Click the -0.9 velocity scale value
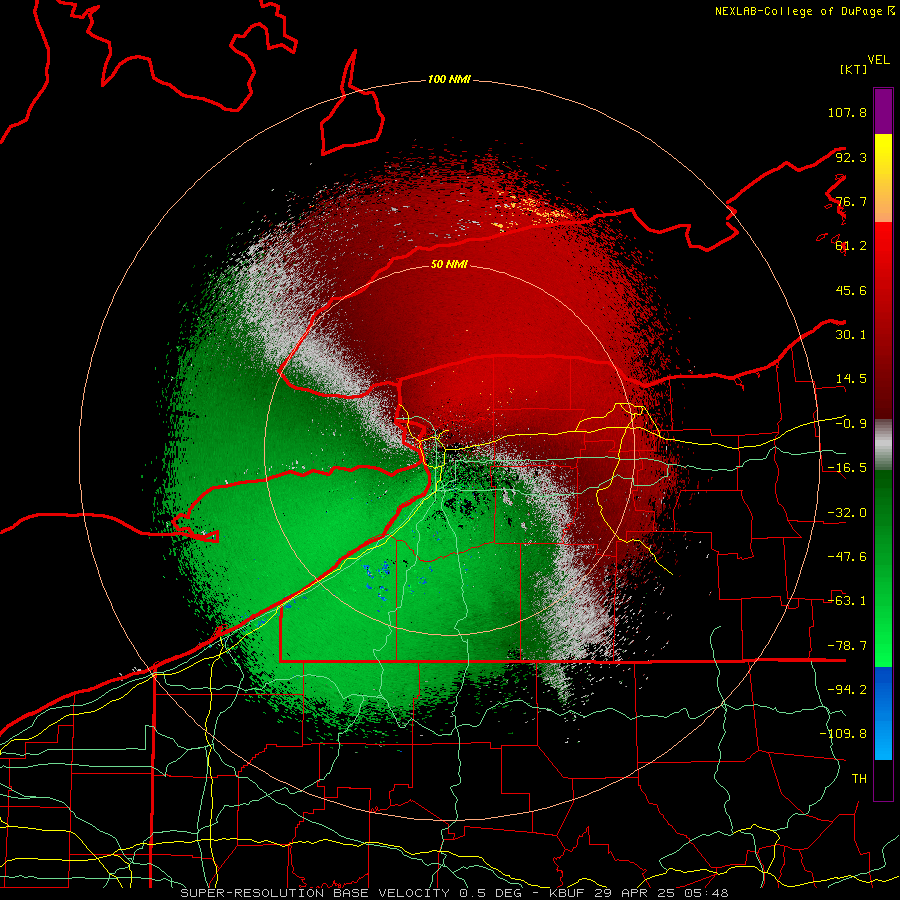900x900 pixels. coord(851,424)
